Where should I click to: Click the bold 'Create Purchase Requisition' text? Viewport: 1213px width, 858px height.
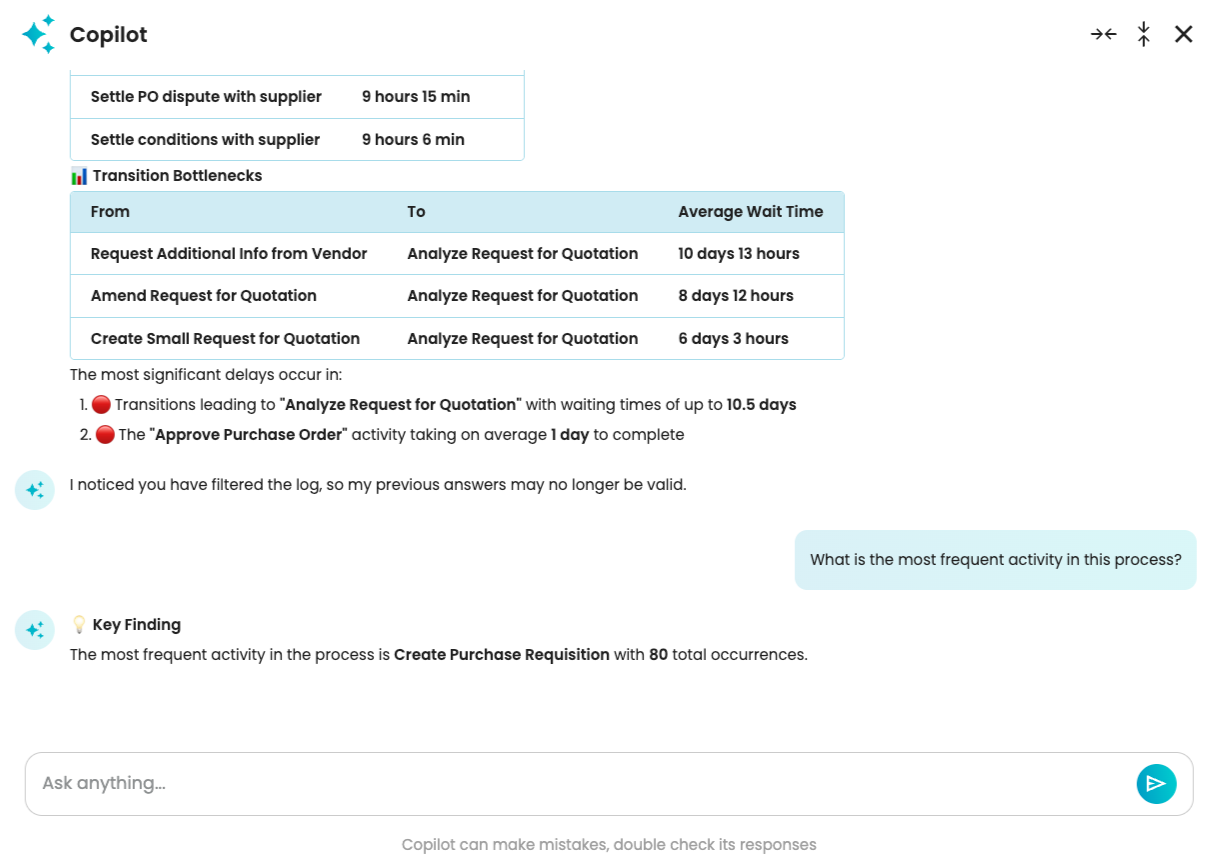click(x=501, y=655)
